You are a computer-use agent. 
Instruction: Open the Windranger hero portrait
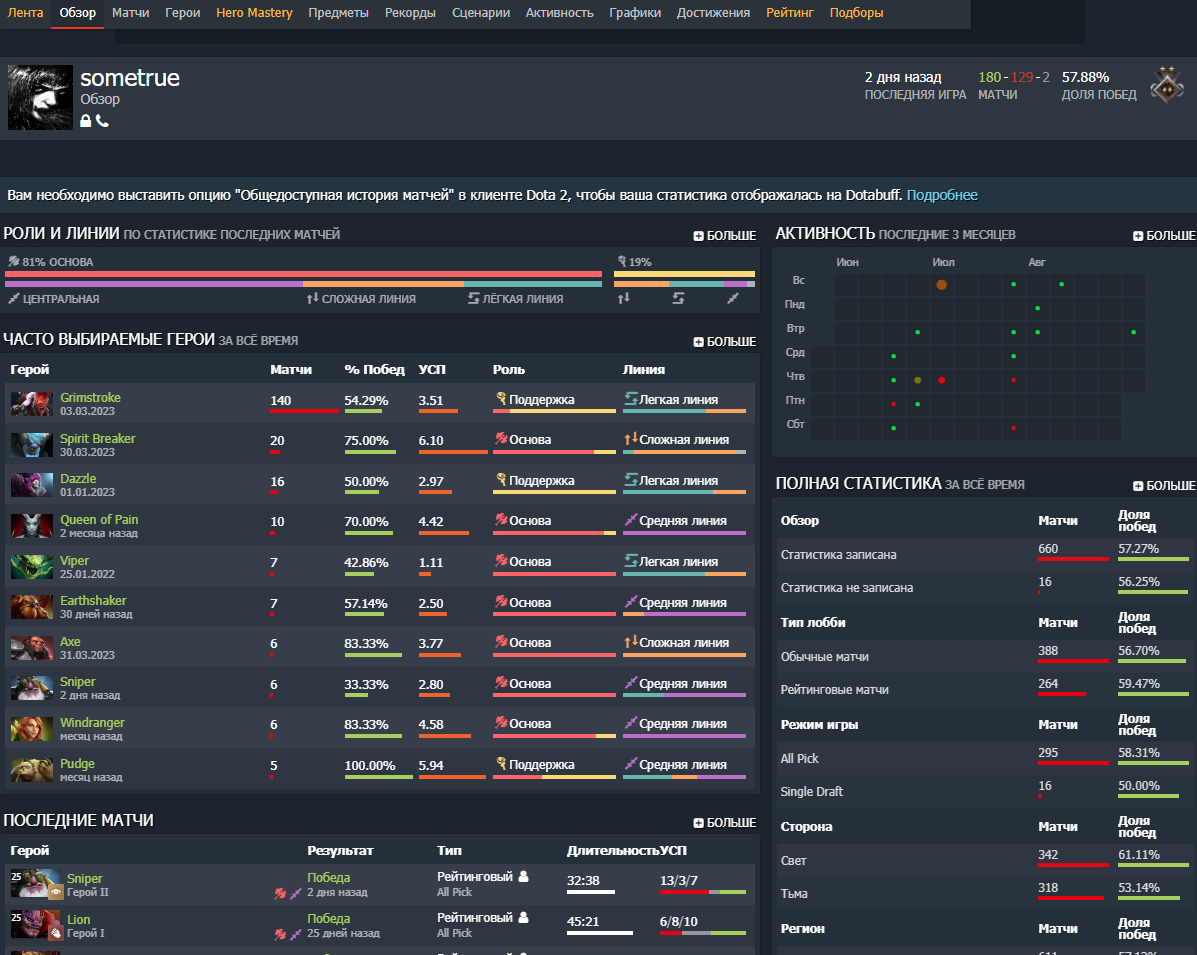[x=32, y=729]
